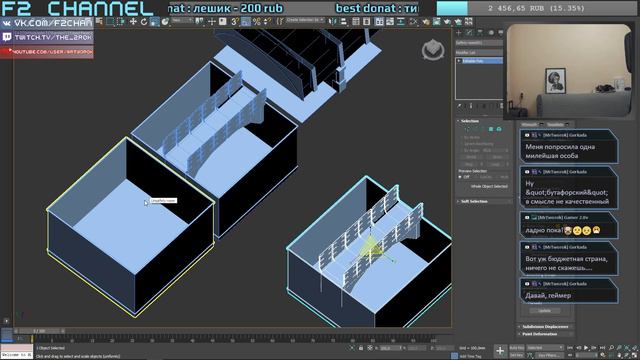Click the active Select and Scale tool
The height and width of the screenshot is (360, 640).
click(x=154, y=22)
